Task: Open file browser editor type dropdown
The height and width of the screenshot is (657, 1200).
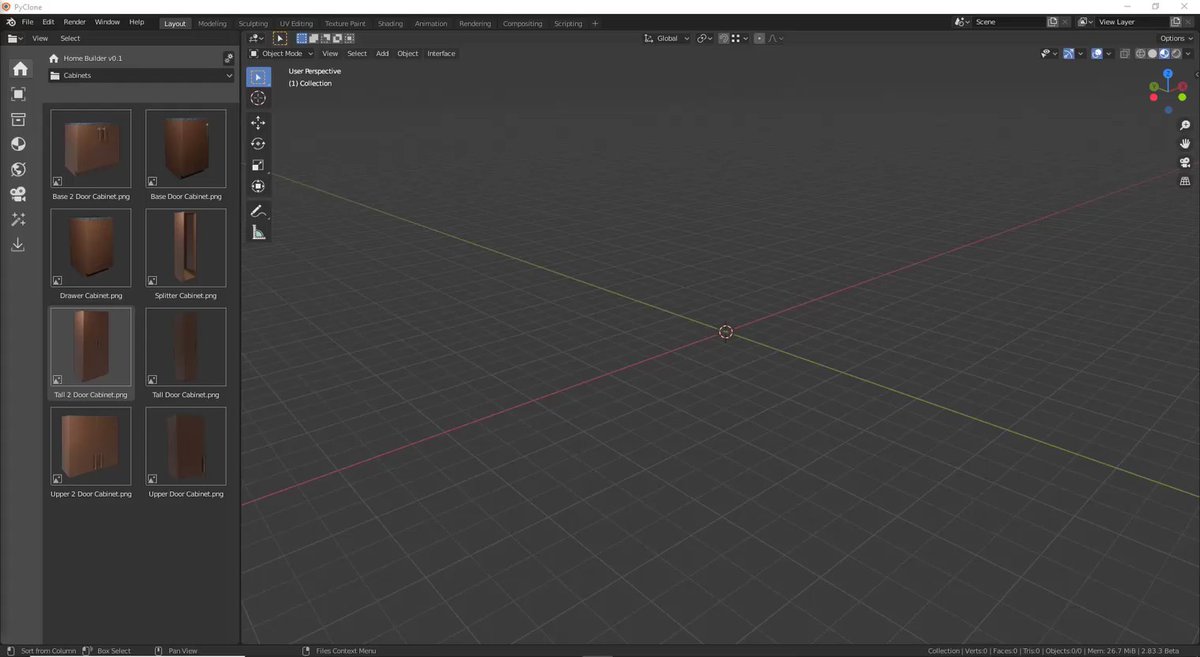Action: (x=15, y=38)
